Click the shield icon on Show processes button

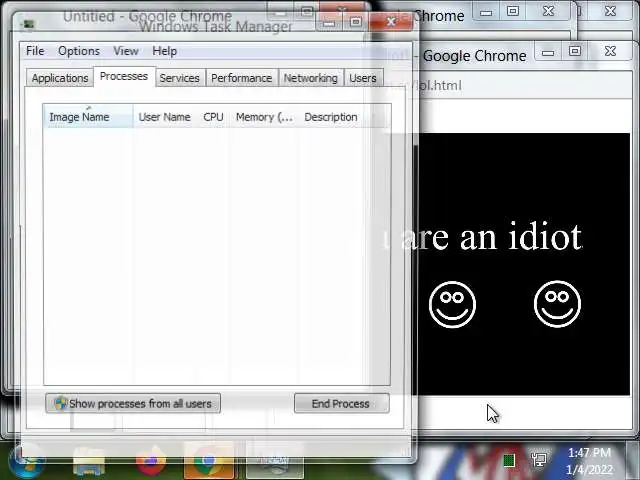pos(61,403)
